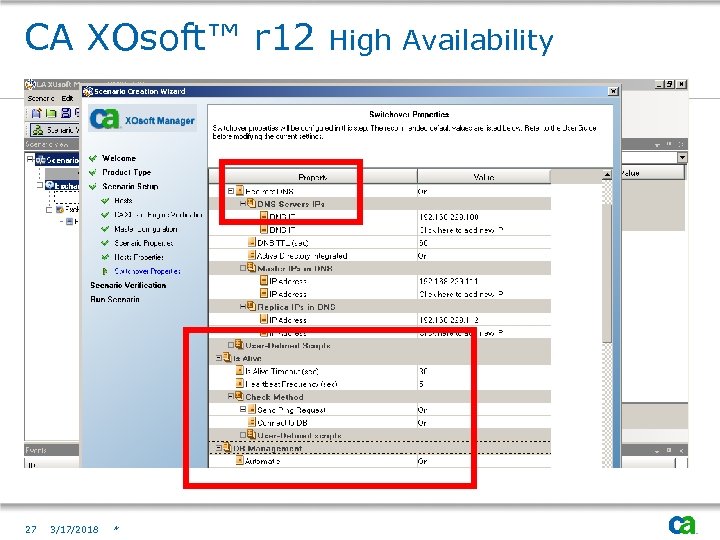Viewport: 720px width, 540px height.
Task: Click the Heartbeat Frequency property icon
Action: click(239, 383)
